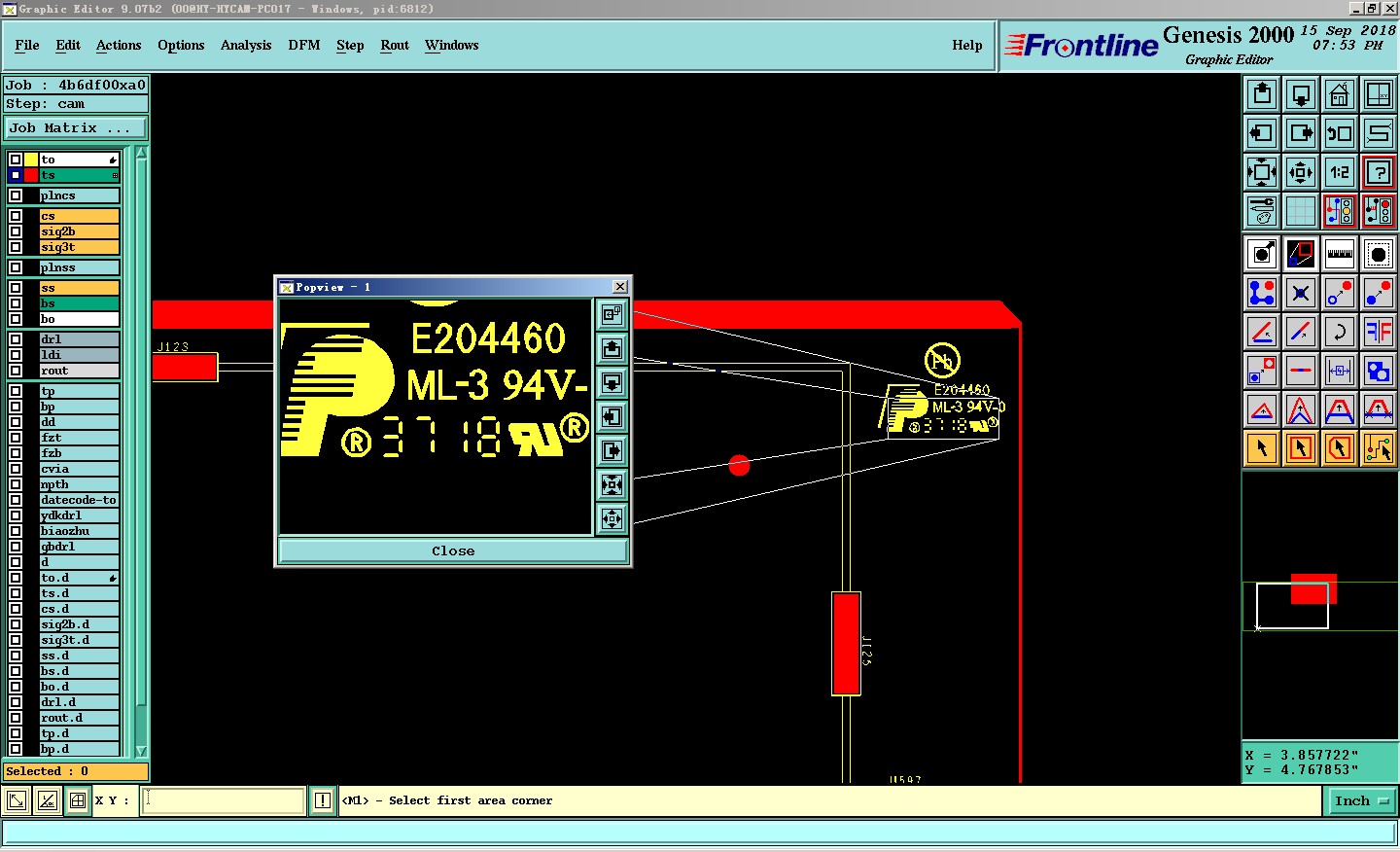This screenshot has height=852, width=1400.
Task: Open the DFM menu
Action: pos(304,45)
